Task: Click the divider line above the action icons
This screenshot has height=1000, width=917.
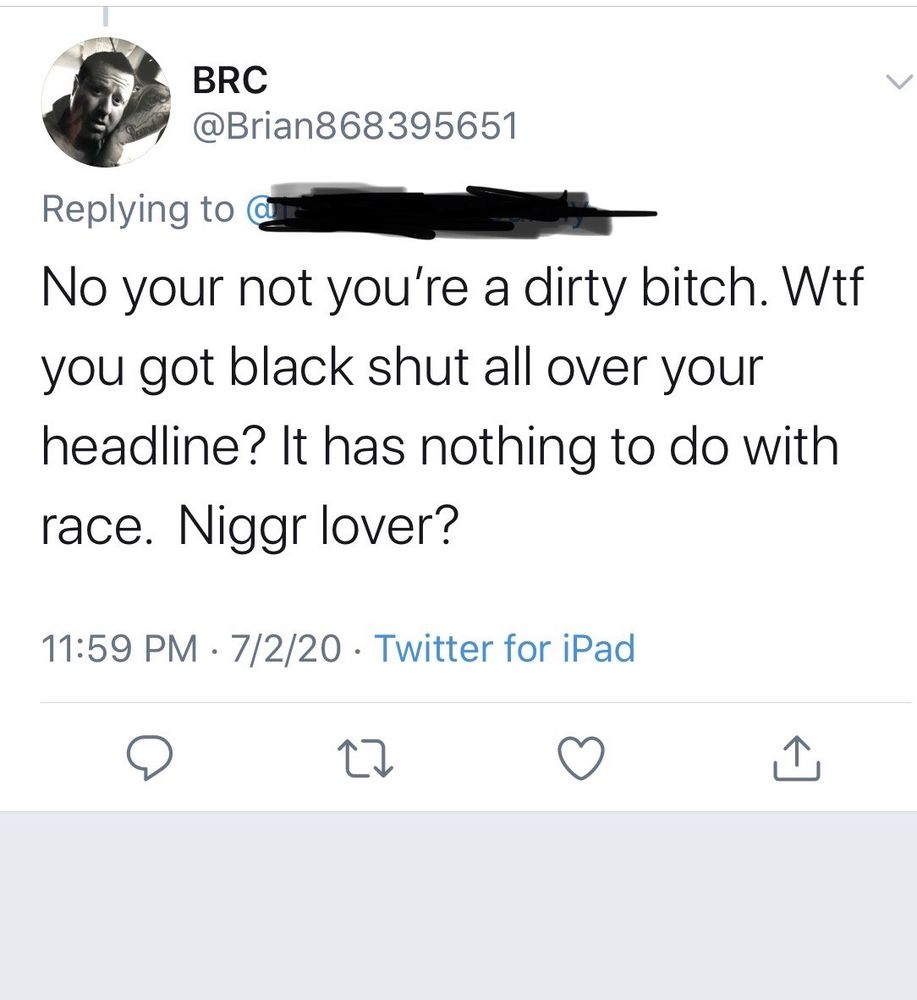Action: tap(476, 703)
